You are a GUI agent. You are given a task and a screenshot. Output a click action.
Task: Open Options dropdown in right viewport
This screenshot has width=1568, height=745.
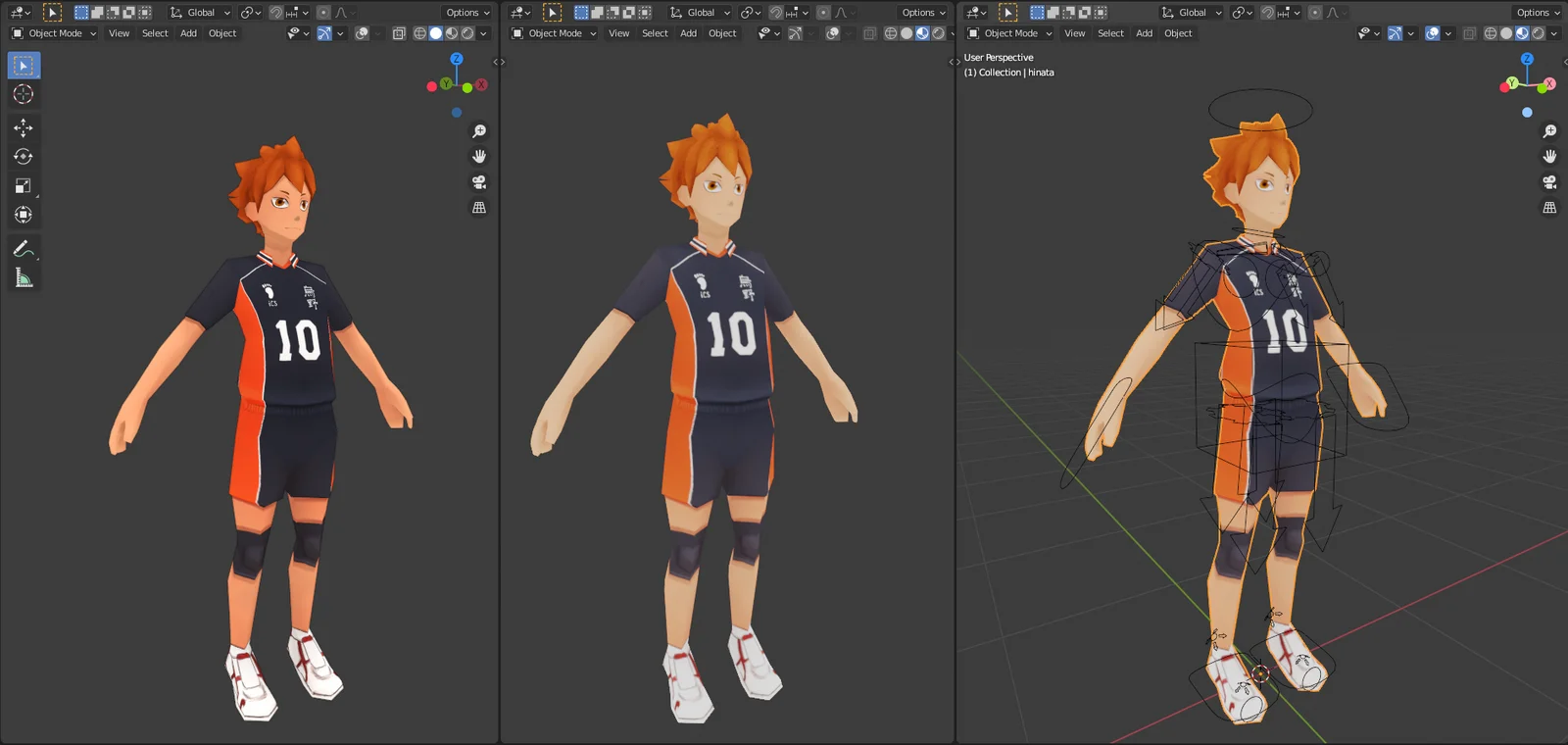[1538, 13]
